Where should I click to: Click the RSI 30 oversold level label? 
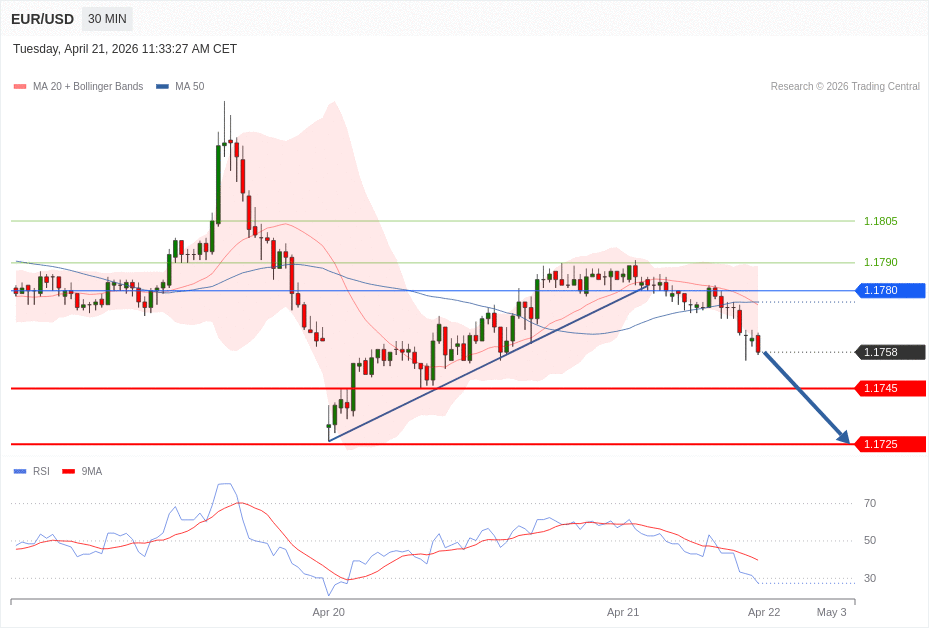(870, 578)
